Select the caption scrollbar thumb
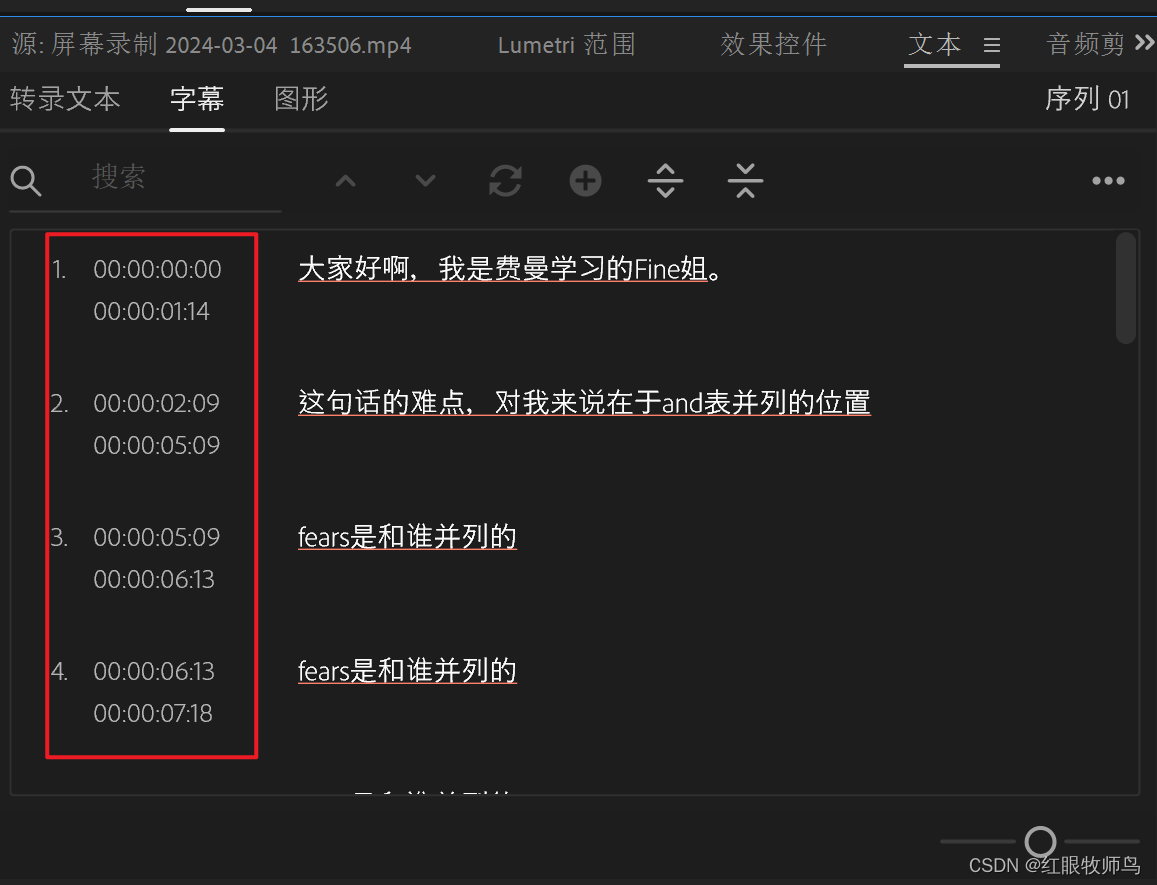This screenshot has height=885, width=1157. click(x=1125, y=288)
